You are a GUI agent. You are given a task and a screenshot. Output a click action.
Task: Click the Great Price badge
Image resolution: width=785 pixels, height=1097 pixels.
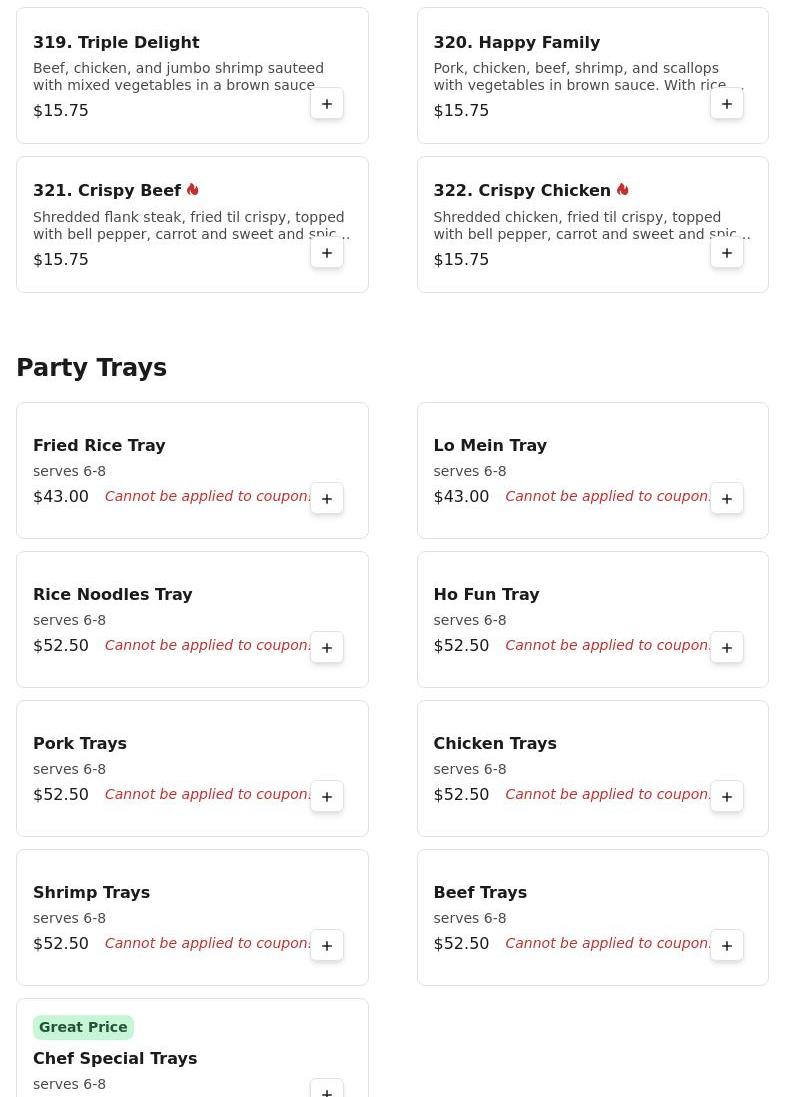point(83,1027)
